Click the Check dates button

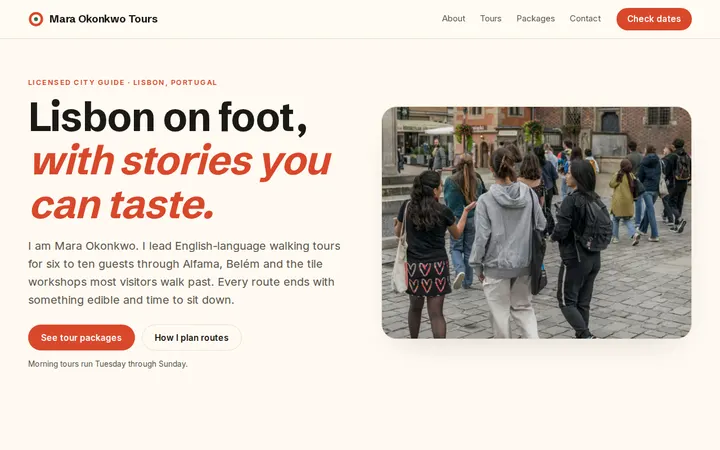[x=654, y=19]
